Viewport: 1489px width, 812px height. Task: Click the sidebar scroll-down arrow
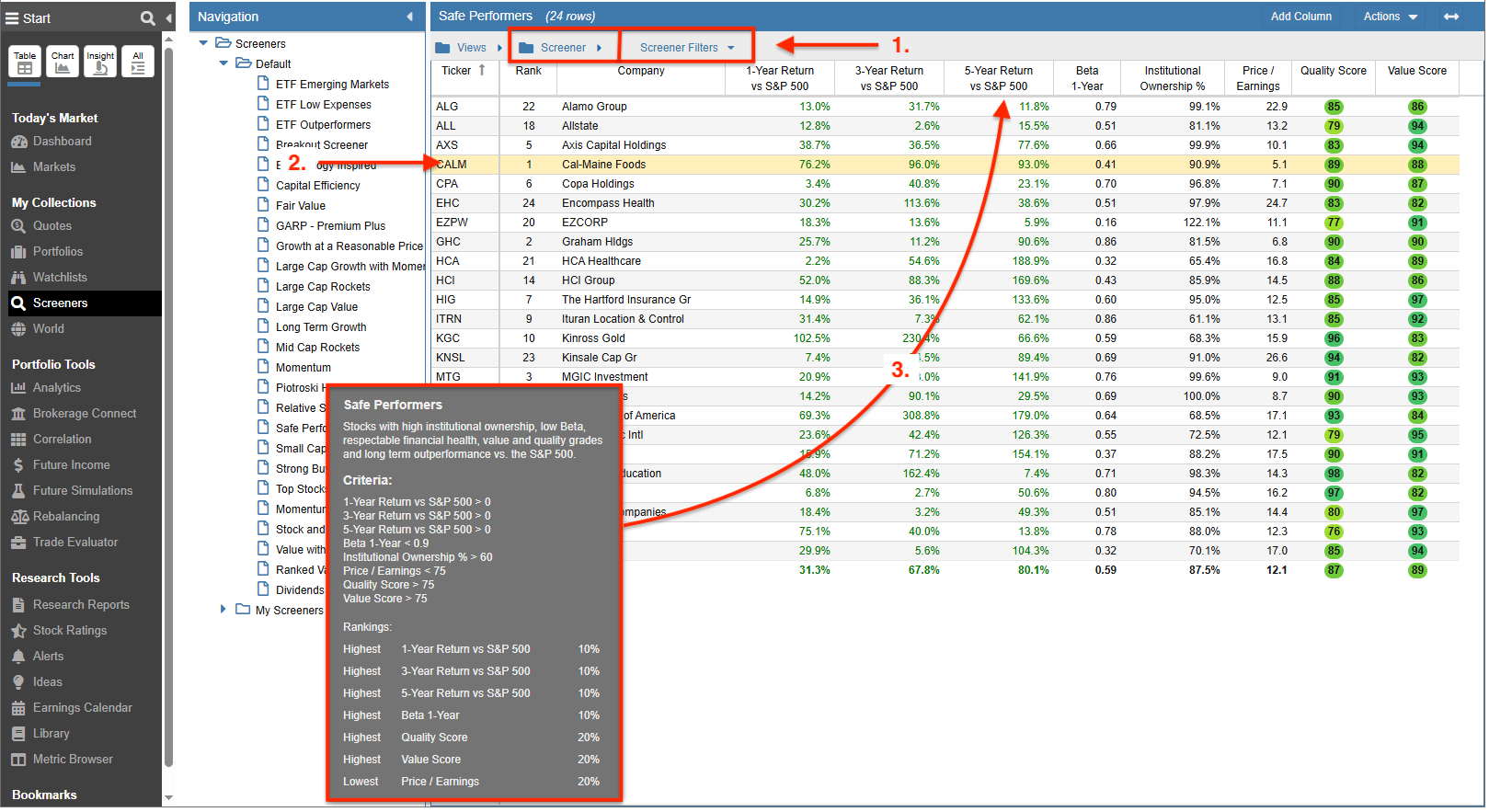pyautogui.click(x=168, y=798)
